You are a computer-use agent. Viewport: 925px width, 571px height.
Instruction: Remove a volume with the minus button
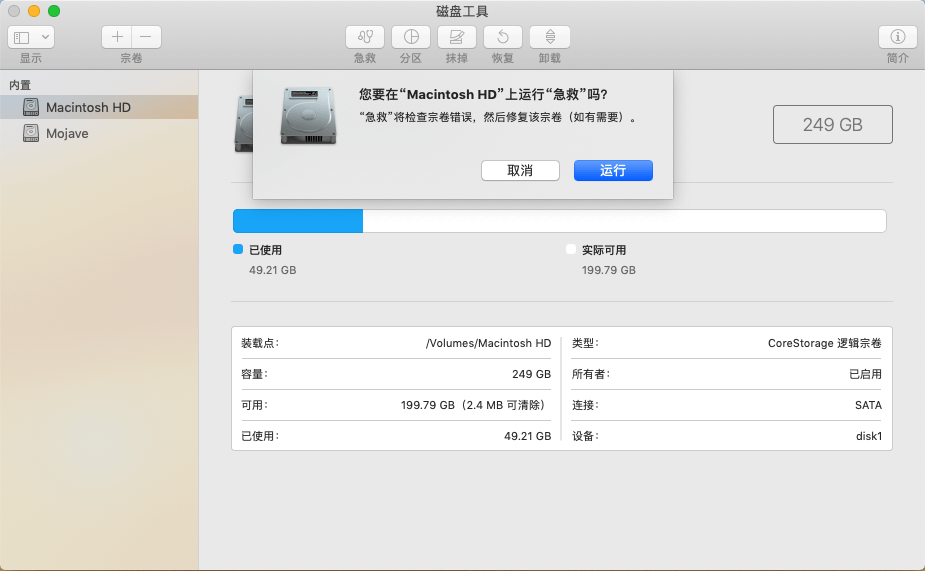[146, 37]
